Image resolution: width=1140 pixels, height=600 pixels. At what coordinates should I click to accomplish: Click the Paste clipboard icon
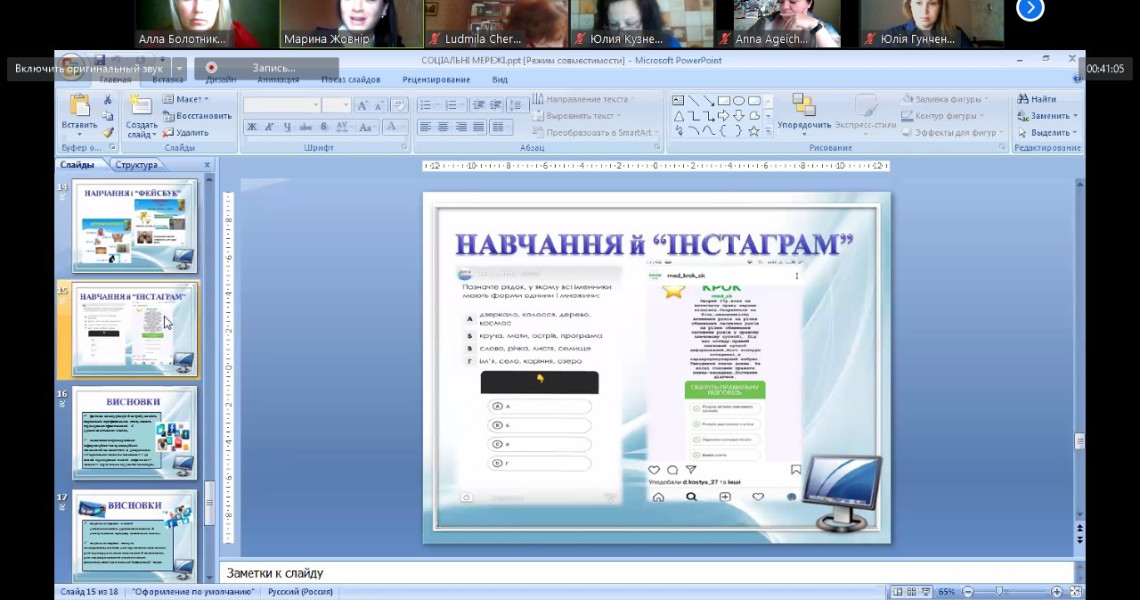[x=79, y=105]
